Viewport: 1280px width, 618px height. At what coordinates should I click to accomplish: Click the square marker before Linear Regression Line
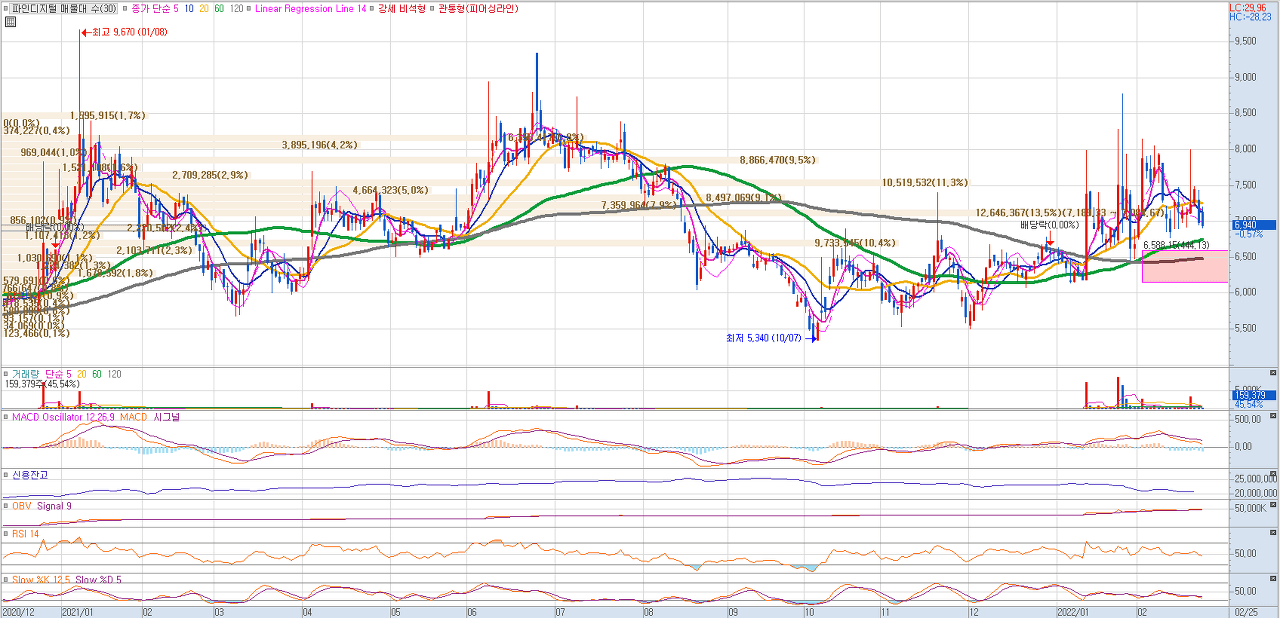[248, 8]
